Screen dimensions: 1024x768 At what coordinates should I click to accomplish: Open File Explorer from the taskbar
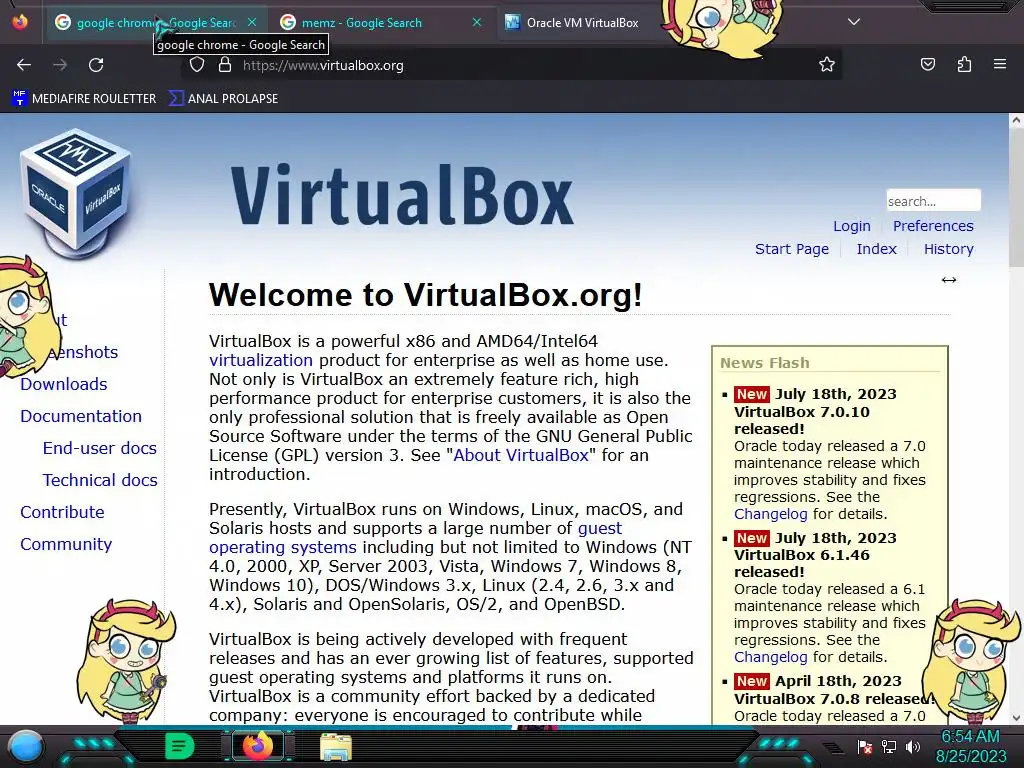coord(336,747)
